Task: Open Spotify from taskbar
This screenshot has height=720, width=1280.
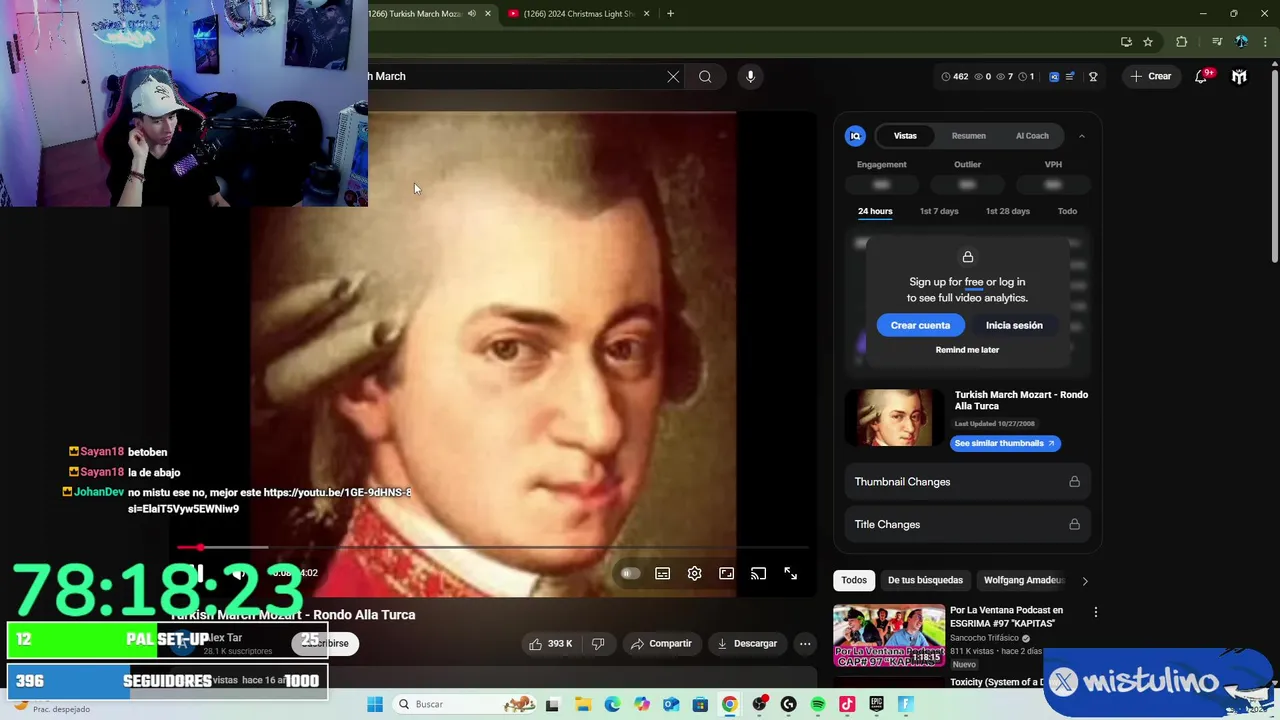Action: 818,704
